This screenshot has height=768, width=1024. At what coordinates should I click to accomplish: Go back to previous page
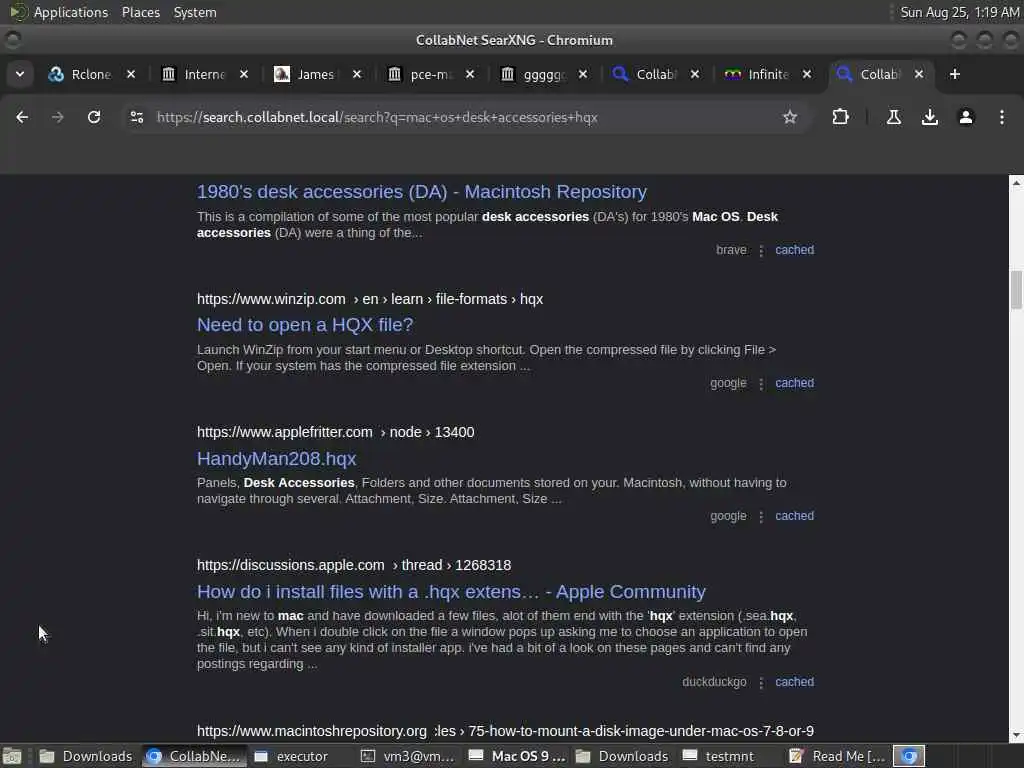[x=22, y=117]
